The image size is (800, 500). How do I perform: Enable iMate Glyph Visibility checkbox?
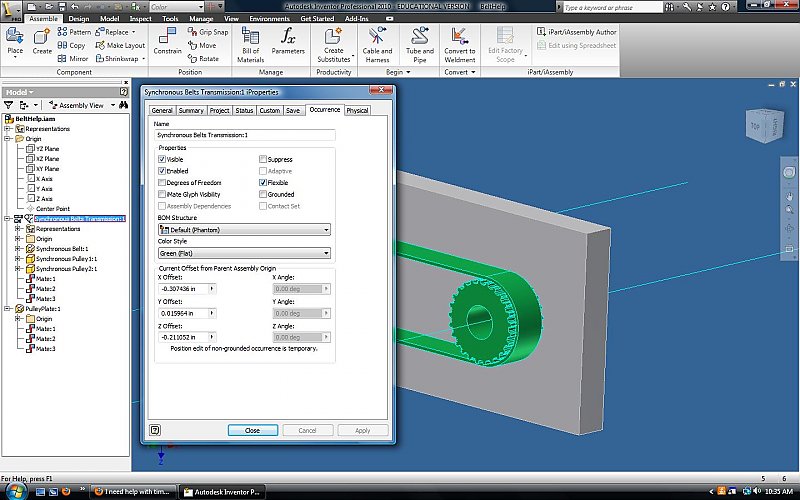coord(162,194)
